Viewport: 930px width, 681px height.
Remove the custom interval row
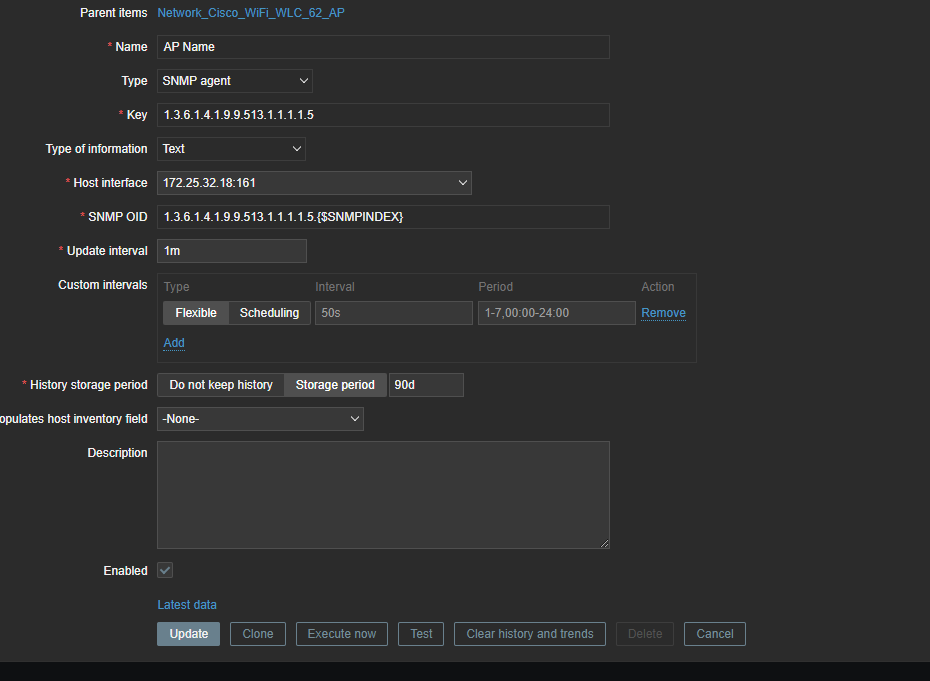[x=663, y=313]
